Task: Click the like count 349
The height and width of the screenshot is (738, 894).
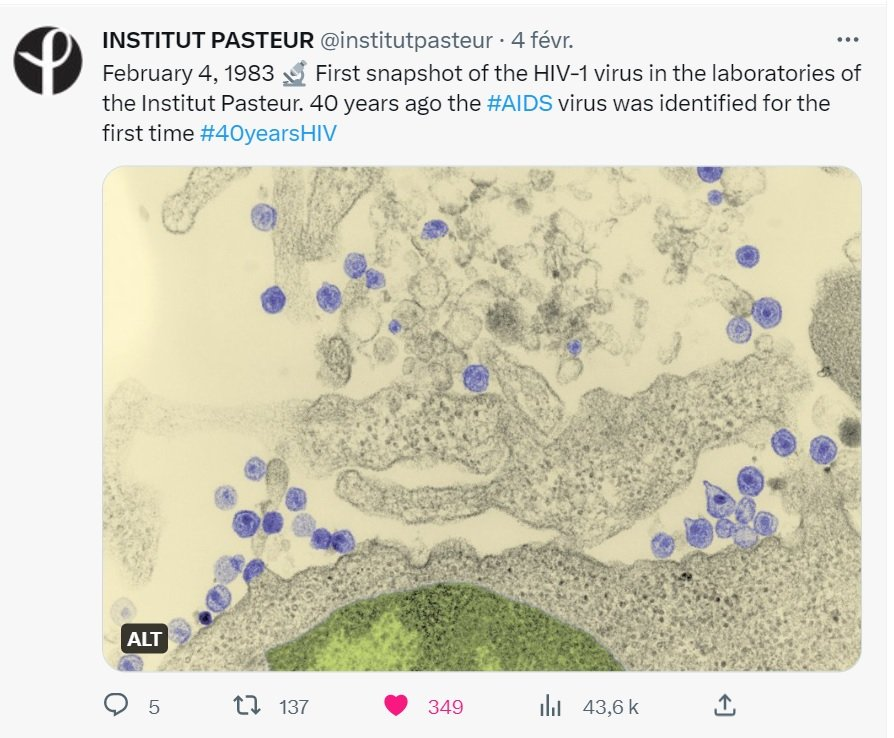Action: tap(445, 707)
